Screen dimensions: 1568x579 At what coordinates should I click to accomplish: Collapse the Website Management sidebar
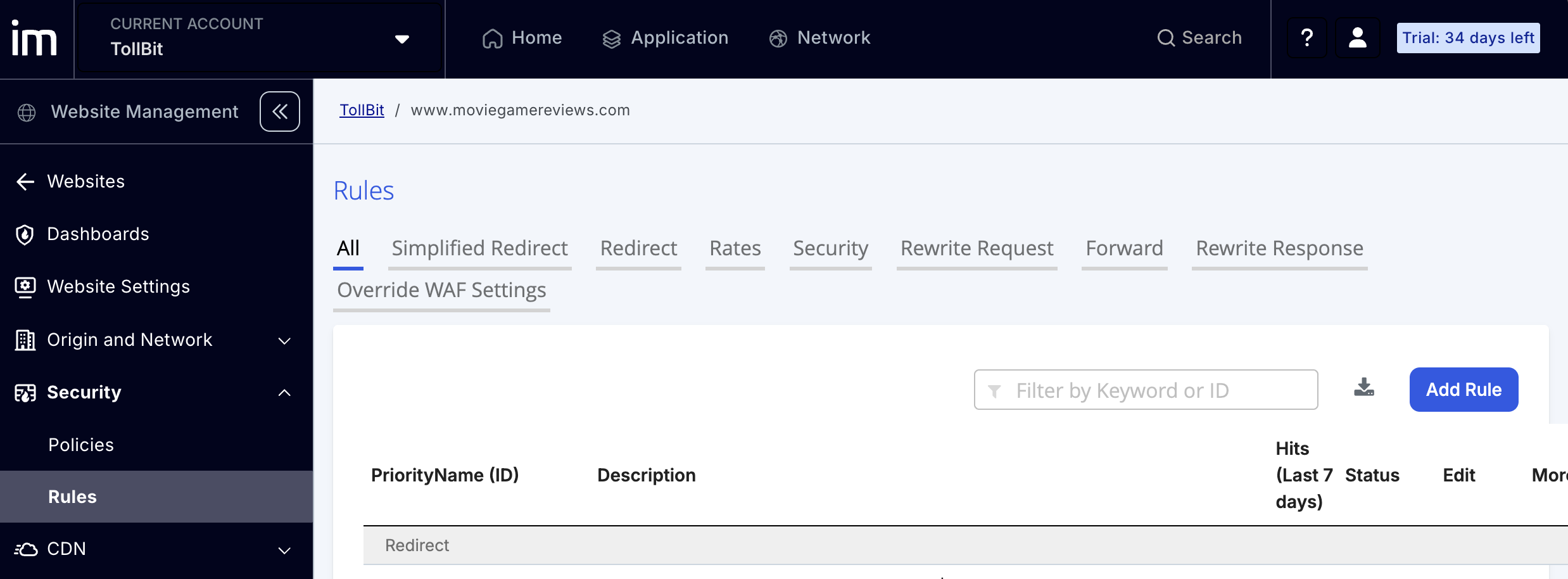279,111
